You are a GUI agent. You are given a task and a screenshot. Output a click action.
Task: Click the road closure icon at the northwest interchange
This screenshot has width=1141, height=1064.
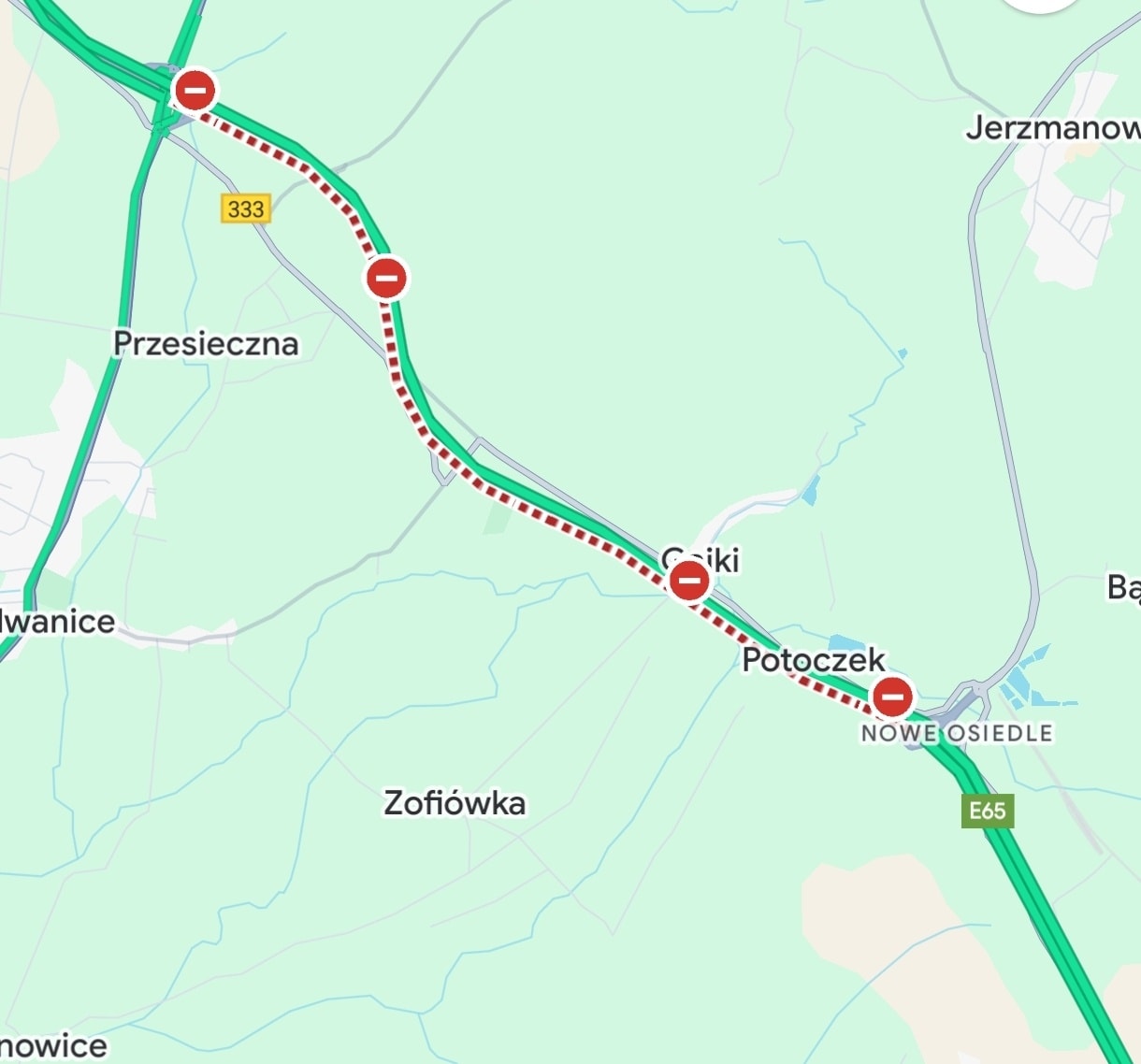click(195, 91)
